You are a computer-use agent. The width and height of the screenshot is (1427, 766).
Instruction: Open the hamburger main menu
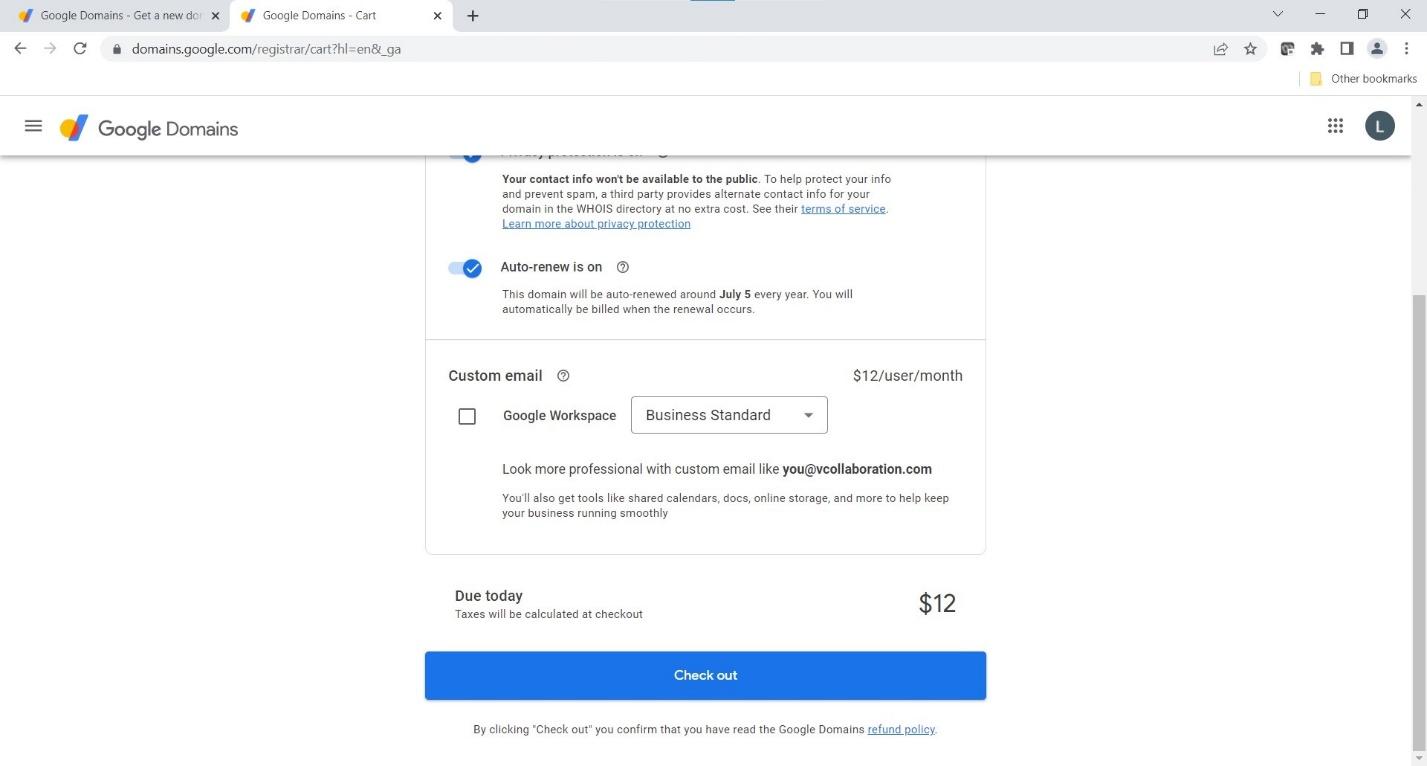point(33,127)
